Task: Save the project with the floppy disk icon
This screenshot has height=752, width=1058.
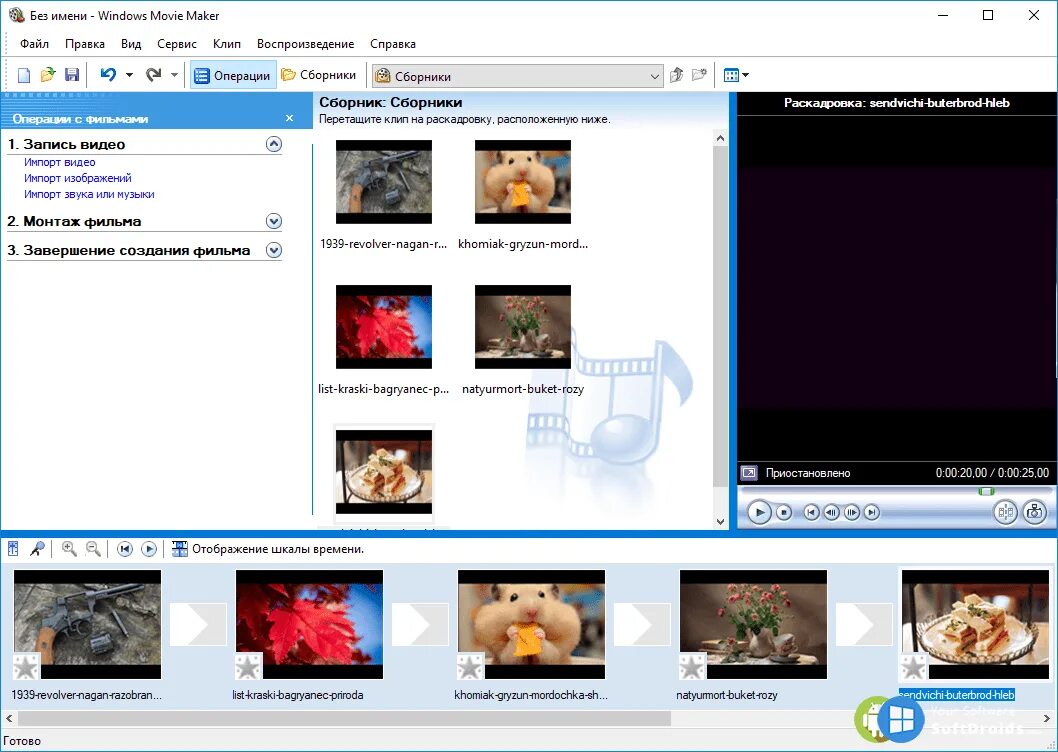Action: coord(72,75)
